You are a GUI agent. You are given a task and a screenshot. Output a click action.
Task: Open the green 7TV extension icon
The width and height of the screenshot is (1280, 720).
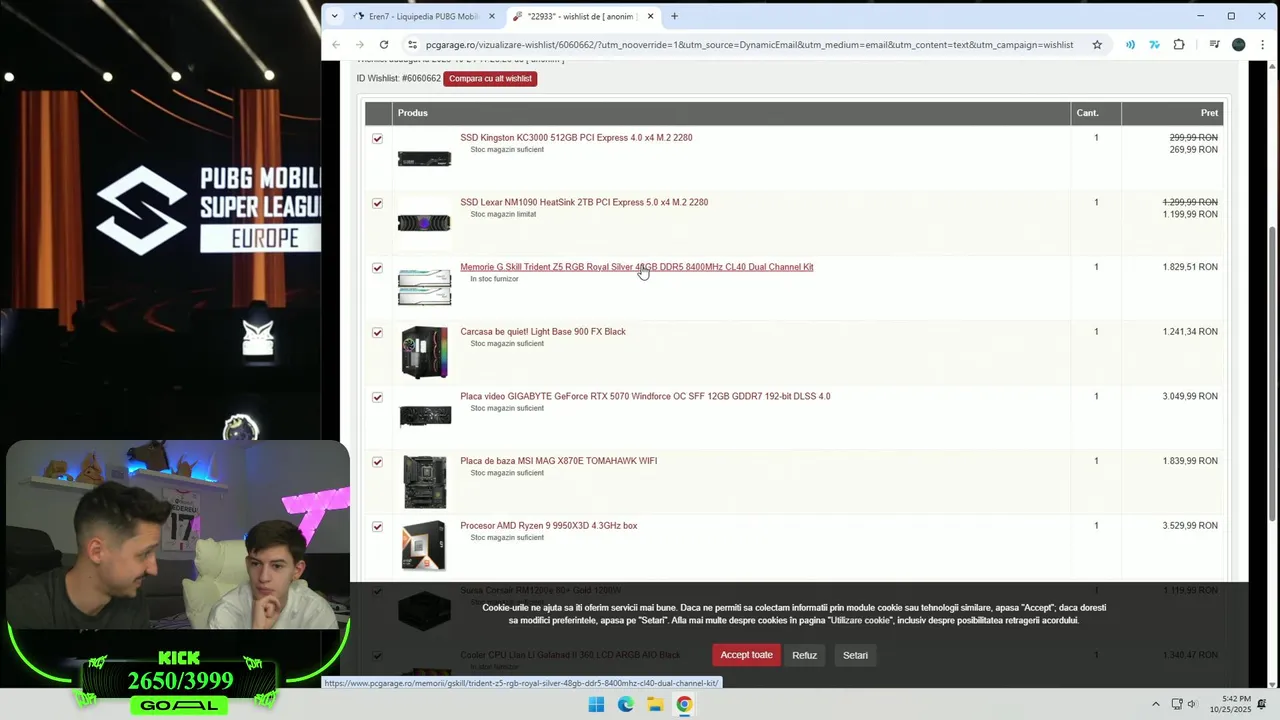point(1154,45)
